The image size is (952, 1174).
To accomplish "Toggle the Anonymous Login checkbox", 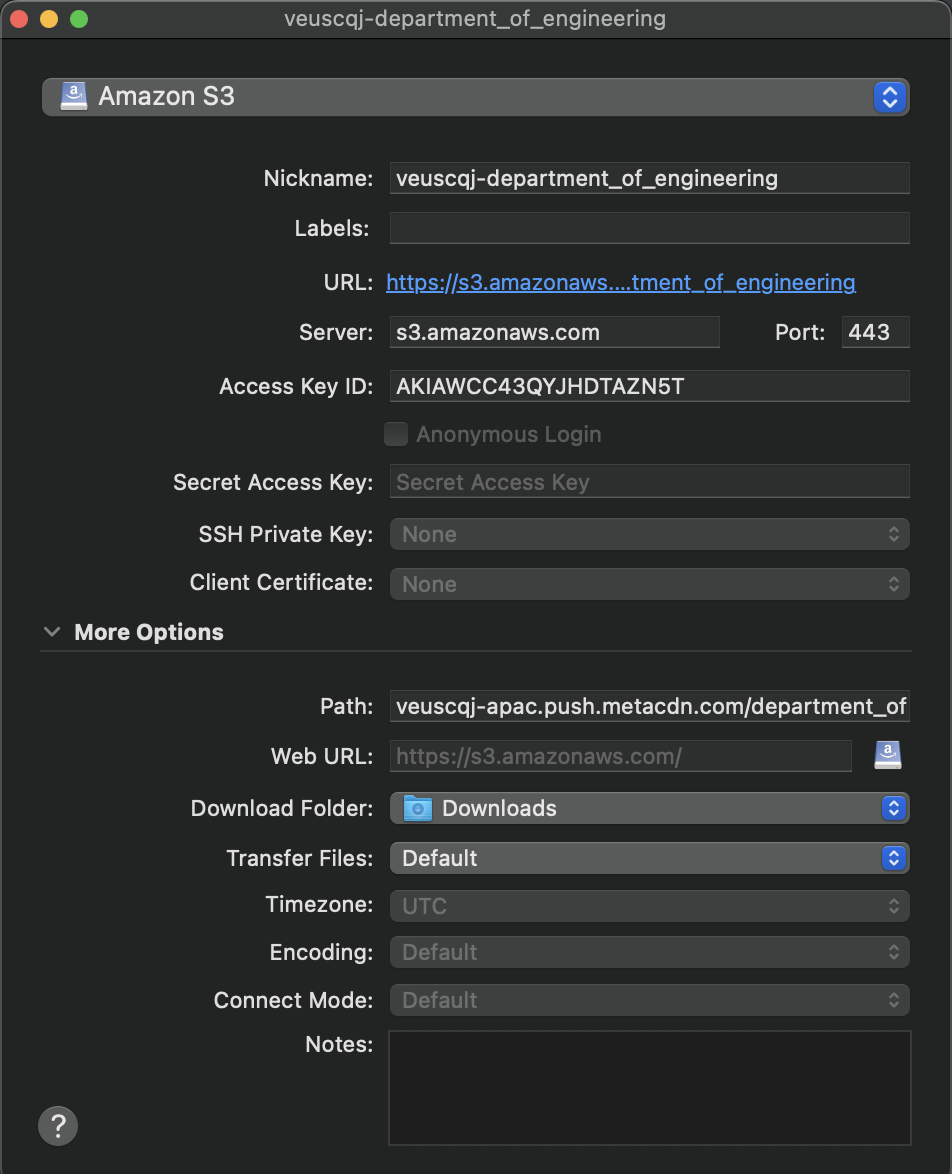I will point(395,434).
